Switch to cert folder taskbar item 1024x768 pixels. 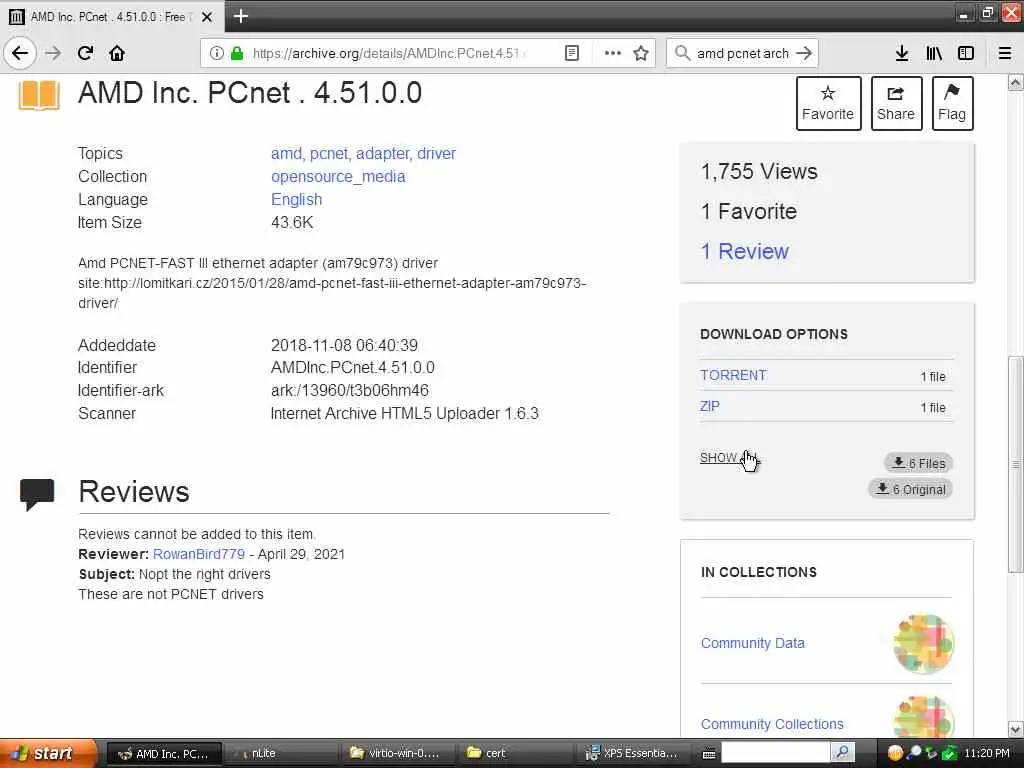(x=513, y=754)
